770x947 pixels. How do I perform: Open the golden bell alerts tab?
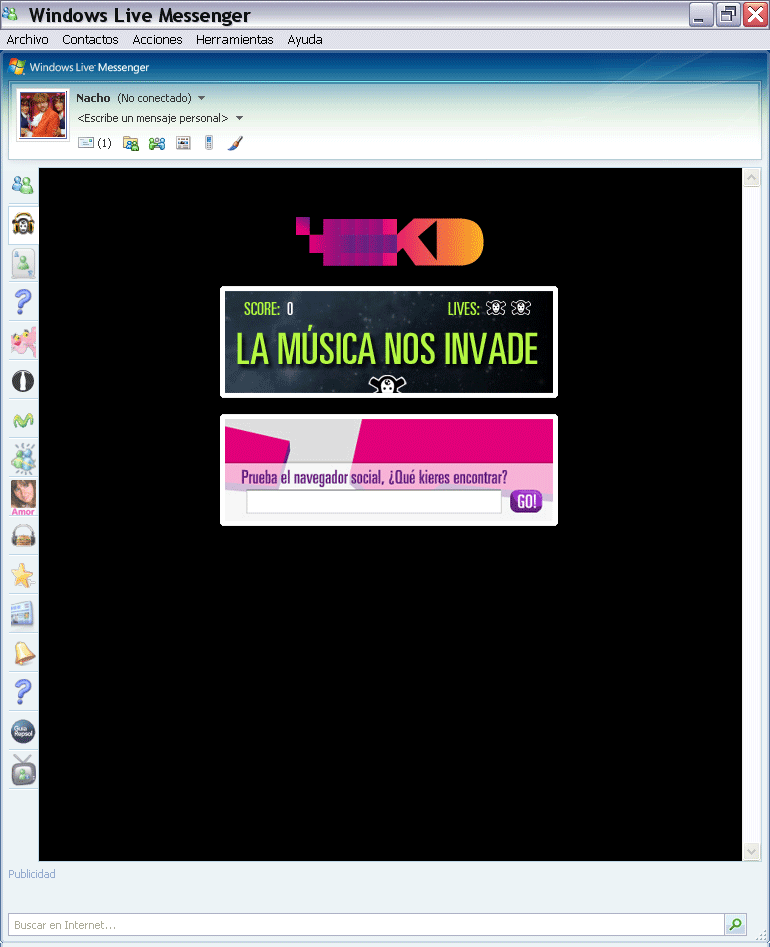tap(23, 653)
